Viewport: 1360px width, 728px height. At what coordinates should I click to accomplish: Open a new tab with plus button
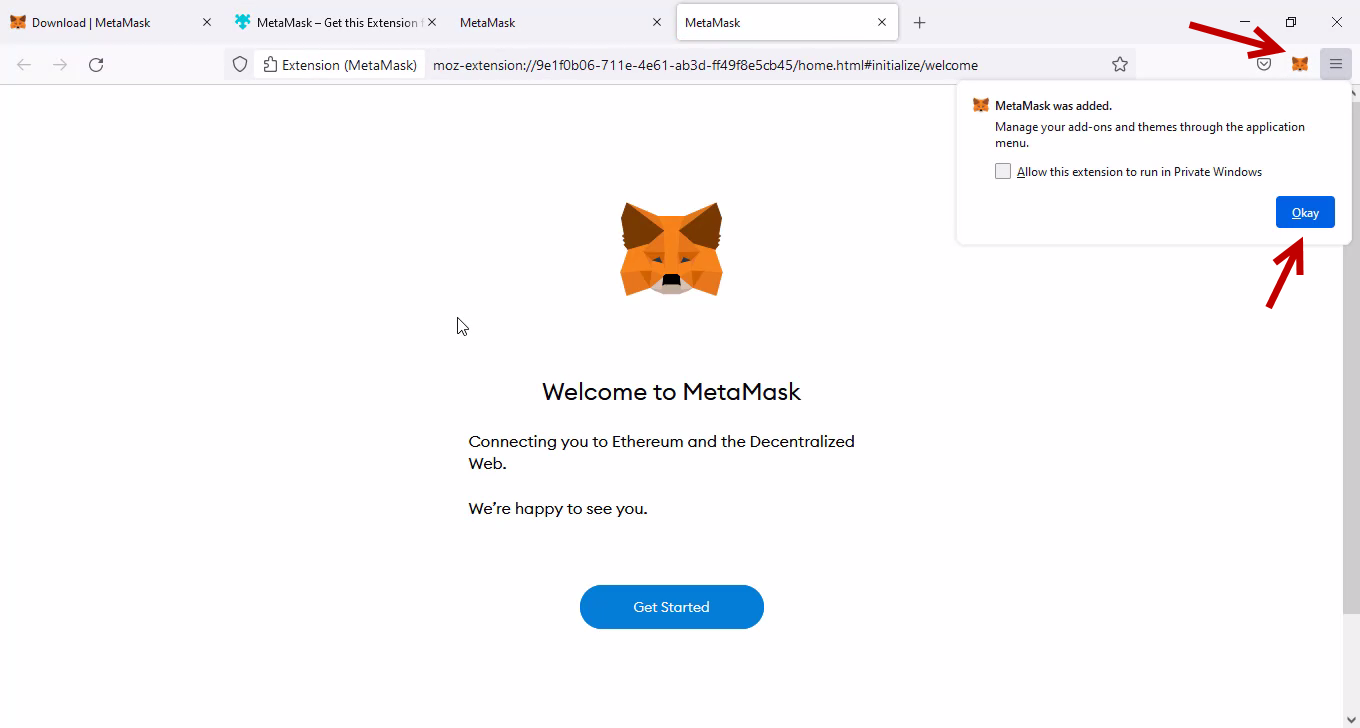pyautogui.click(x=920, y=22)
